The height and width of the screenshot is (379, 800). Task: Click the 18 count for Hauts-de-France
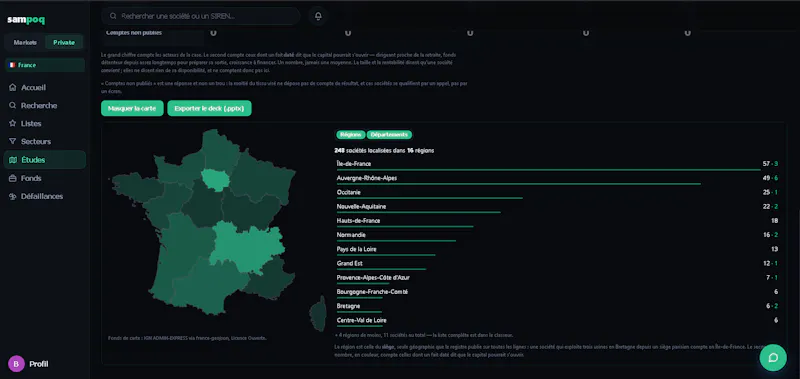click(x=774, y=221)
